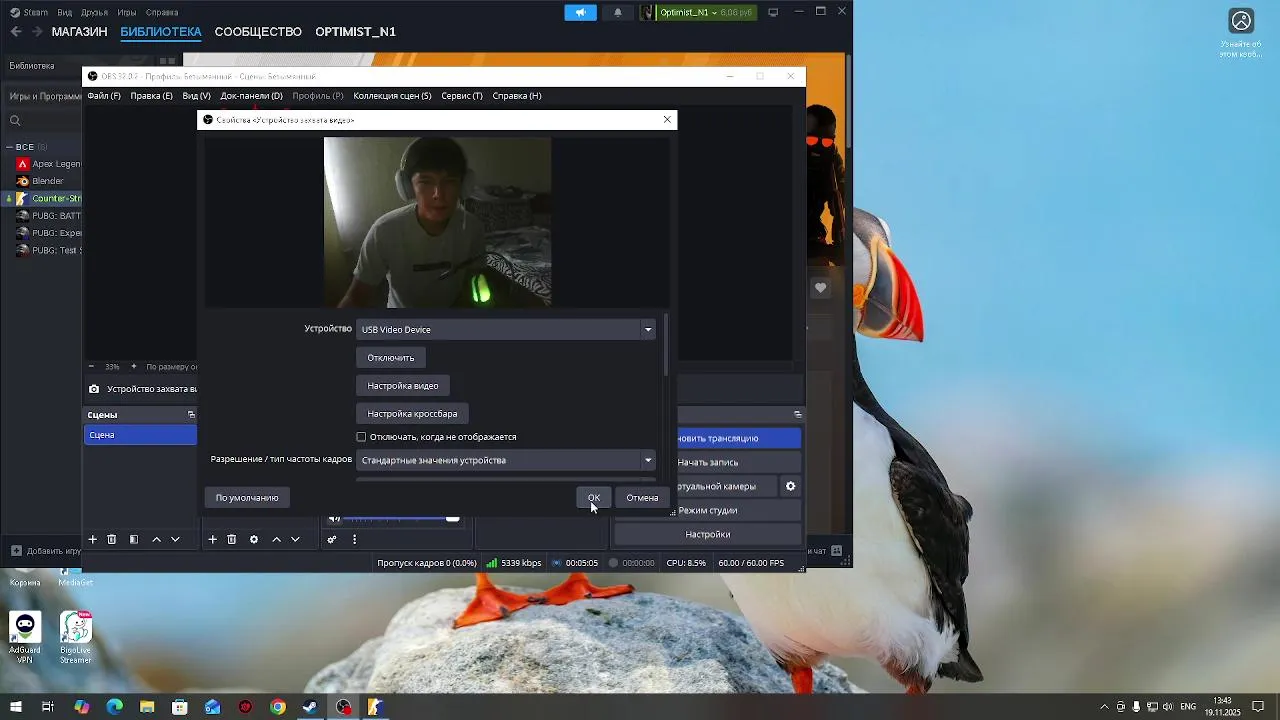Open OBS Сервис (T) menu
Viewport: 1280px width, 720px height.
[x=462, y=96]
